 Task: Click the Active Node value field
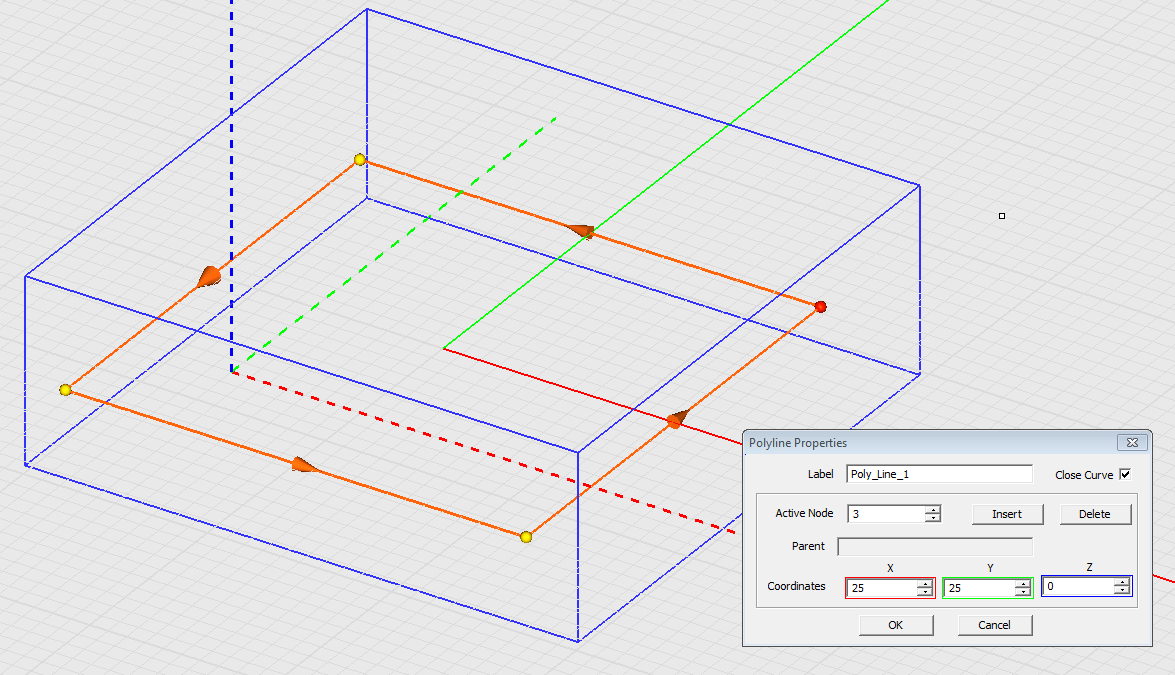tap(885, 514)
